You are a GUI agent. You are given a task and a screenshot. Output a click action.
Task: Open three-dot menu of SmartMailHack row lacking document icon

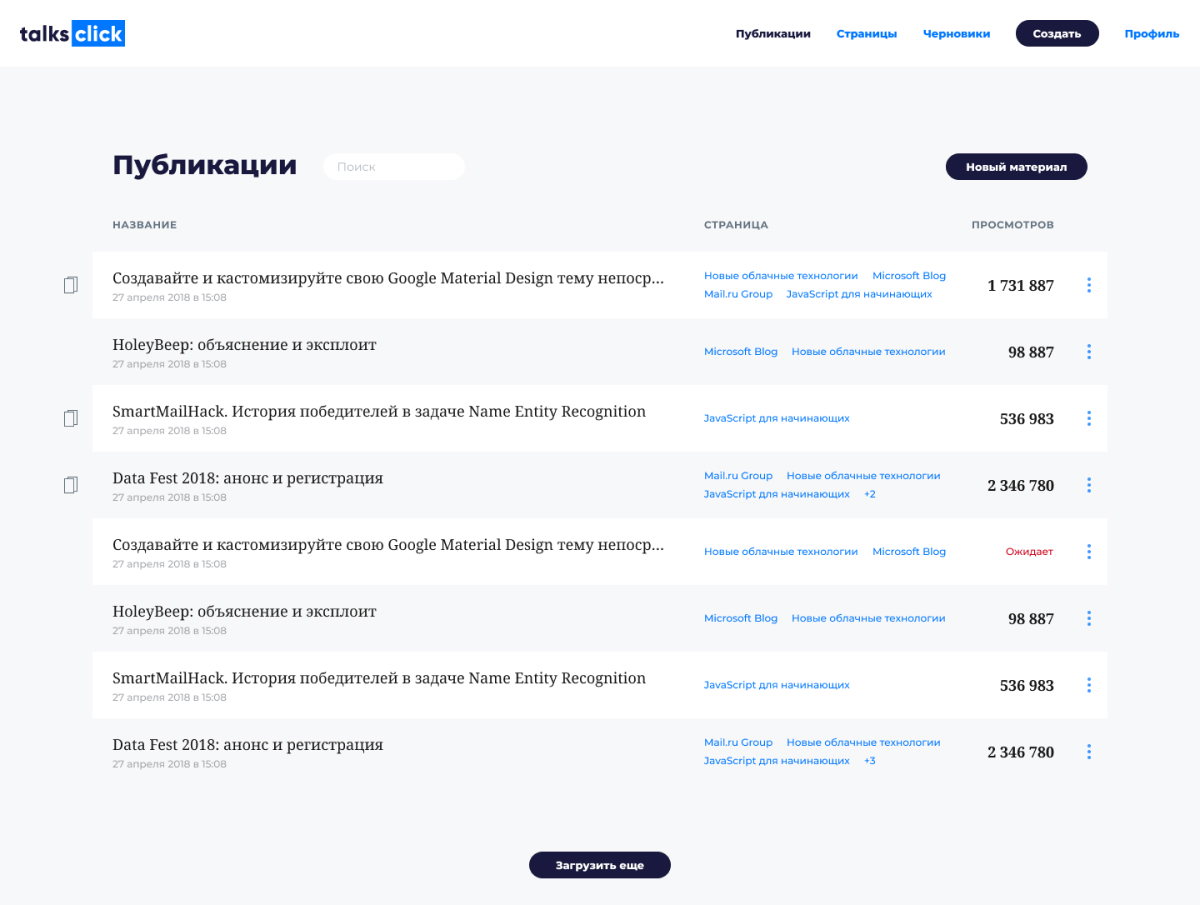(x=1089, y=685)
